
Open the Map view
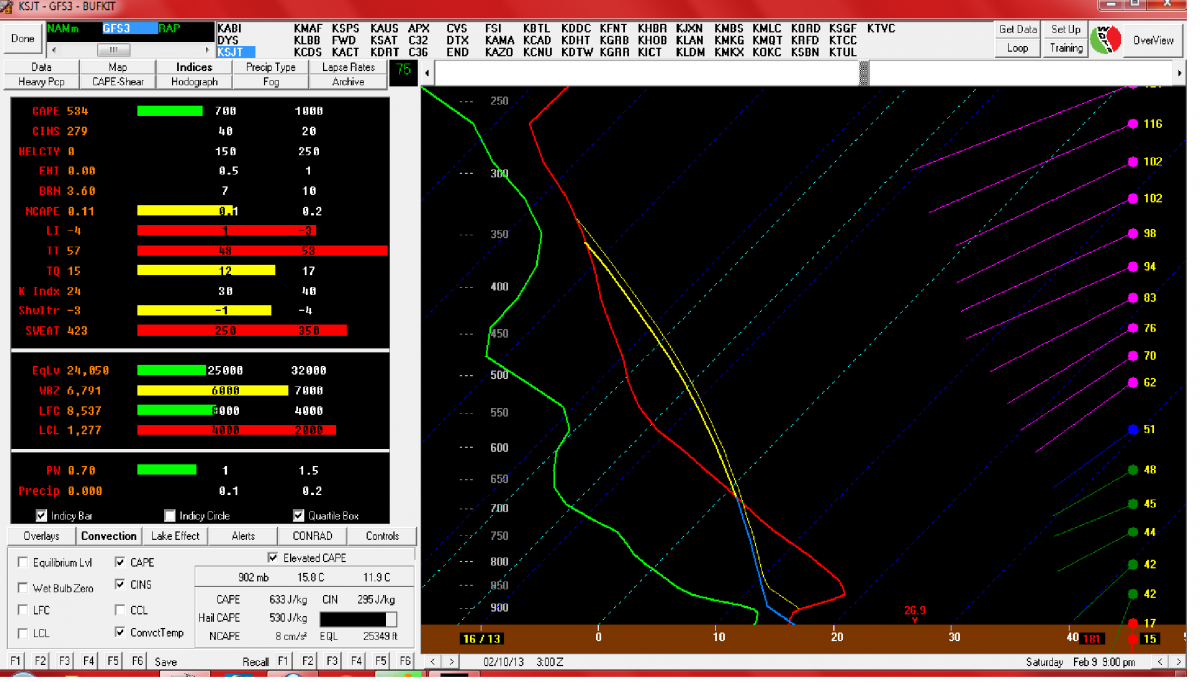(118, 67)
